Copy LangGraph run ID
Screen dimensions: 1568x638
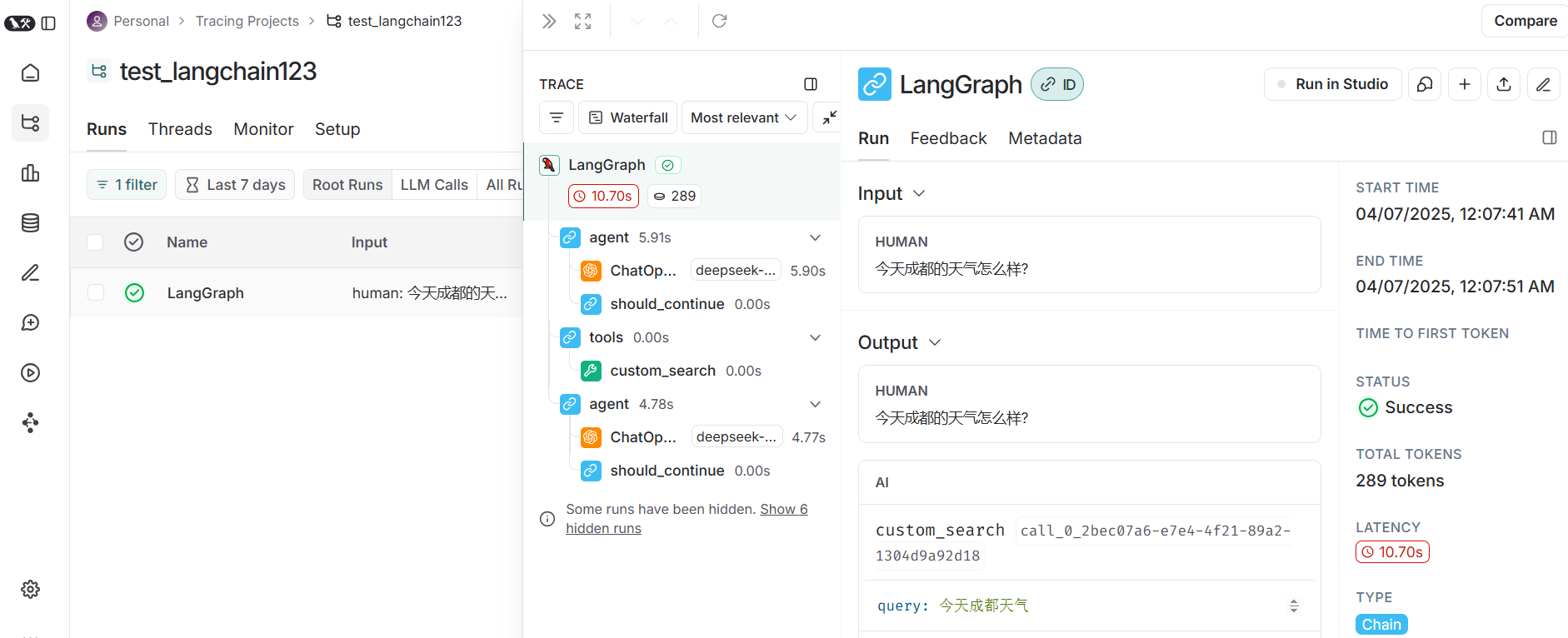pyautogui.click(x=1057, y=84)
